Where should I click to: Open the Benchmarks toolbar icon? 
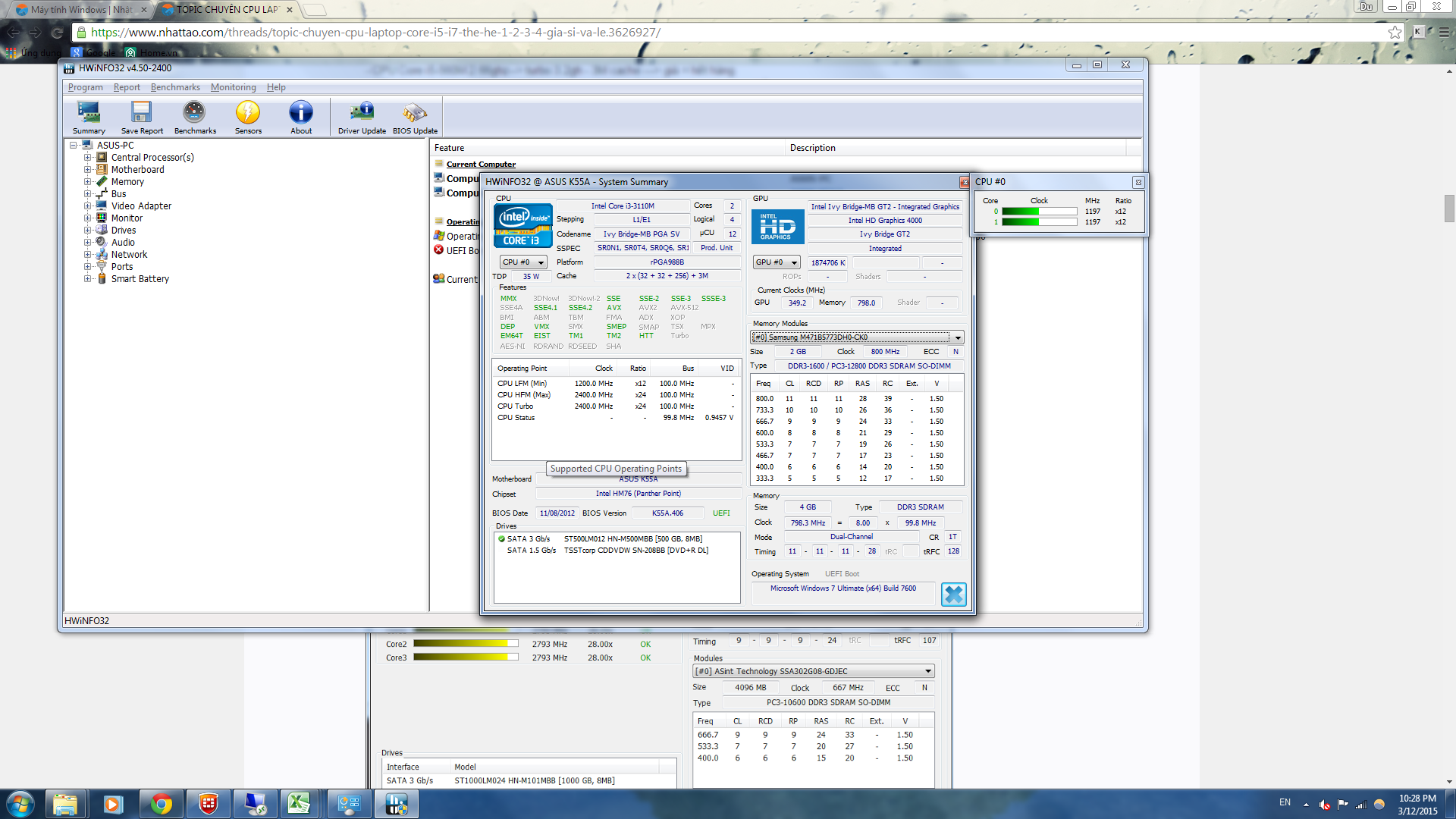tap(195, 118)
